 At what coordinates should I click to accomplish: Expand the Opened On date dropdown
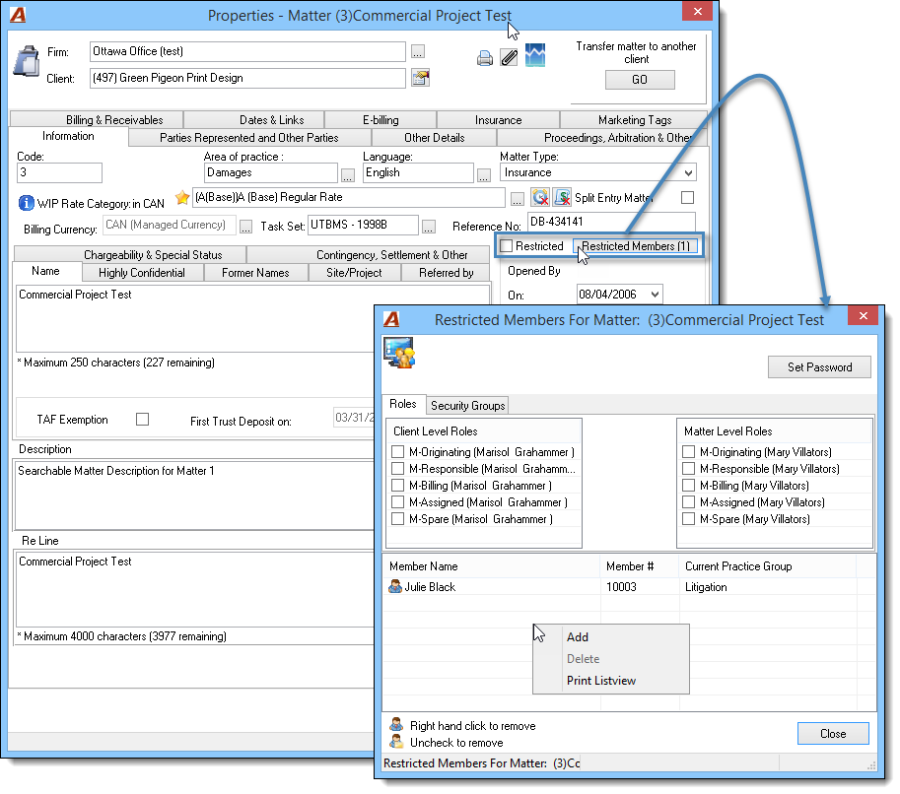pyautogui.click(x=655, y=295)
